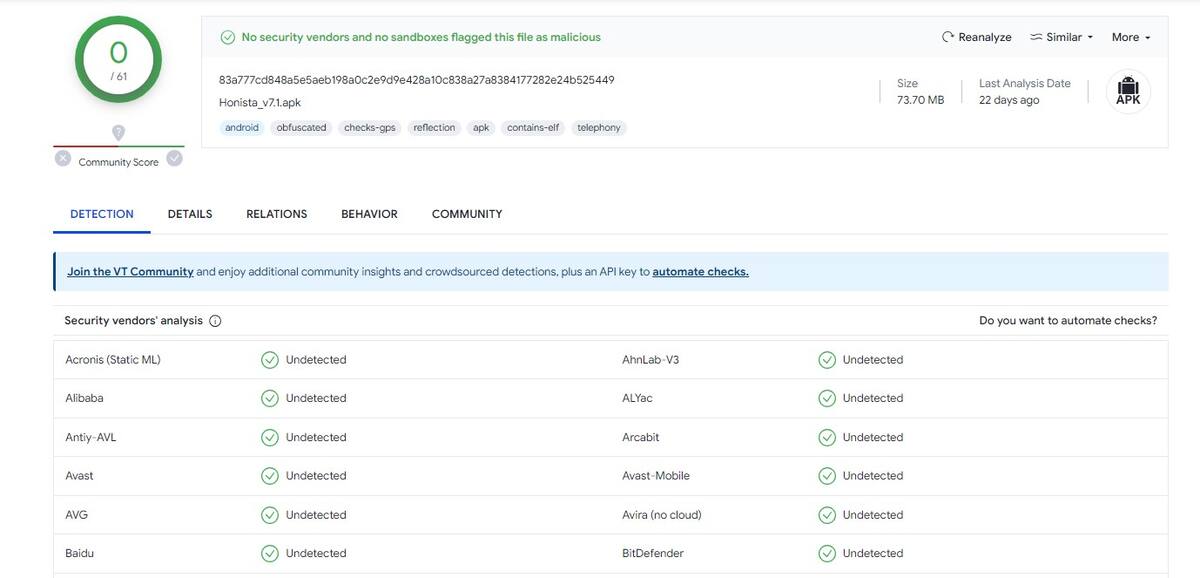Click the green check icon in no-detections banner
This screenshot has height=578, width=1200.
228,37
